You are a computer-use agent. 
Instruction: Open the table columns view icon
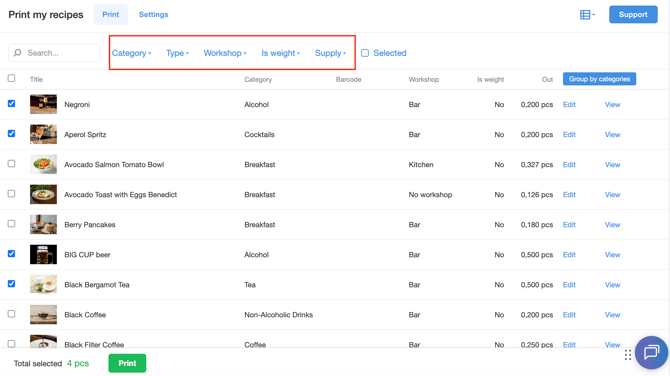tap(587, 15)
